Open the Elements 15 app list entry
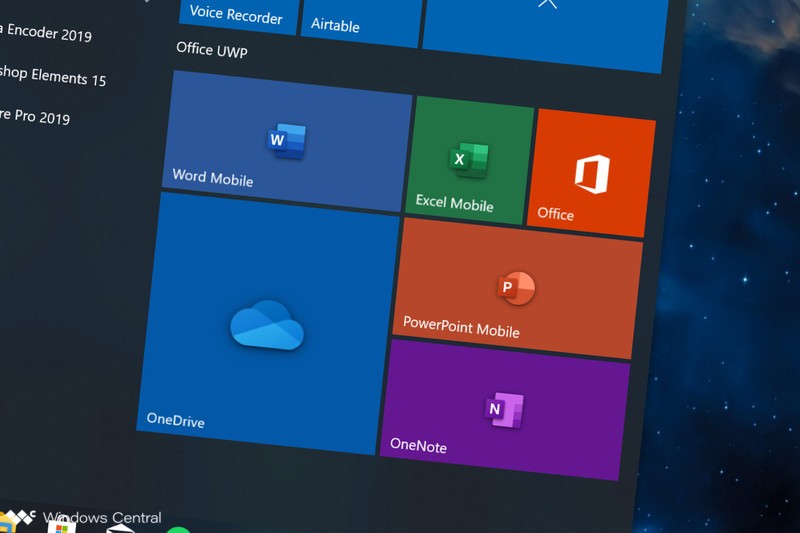The height and width of the screenshot is (533, 800). point(53,75)
